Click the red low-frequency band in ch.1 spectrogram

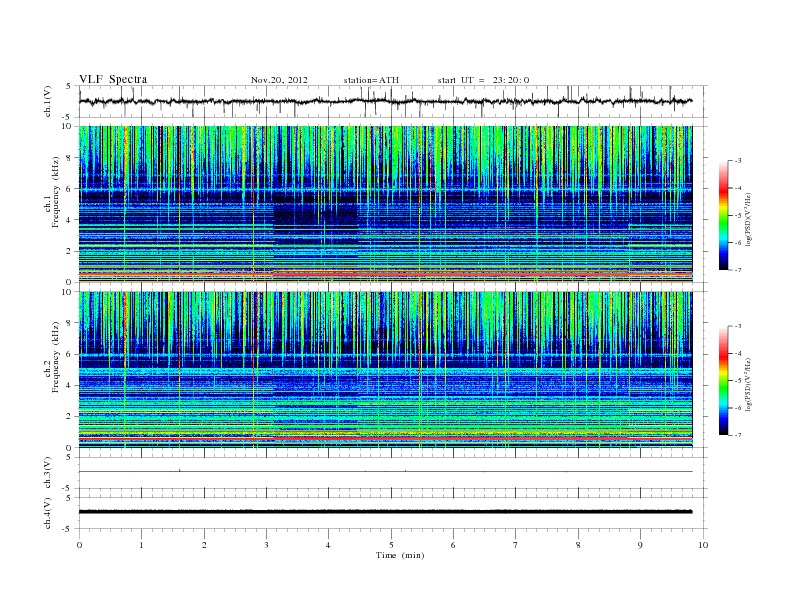coord(385,273)
